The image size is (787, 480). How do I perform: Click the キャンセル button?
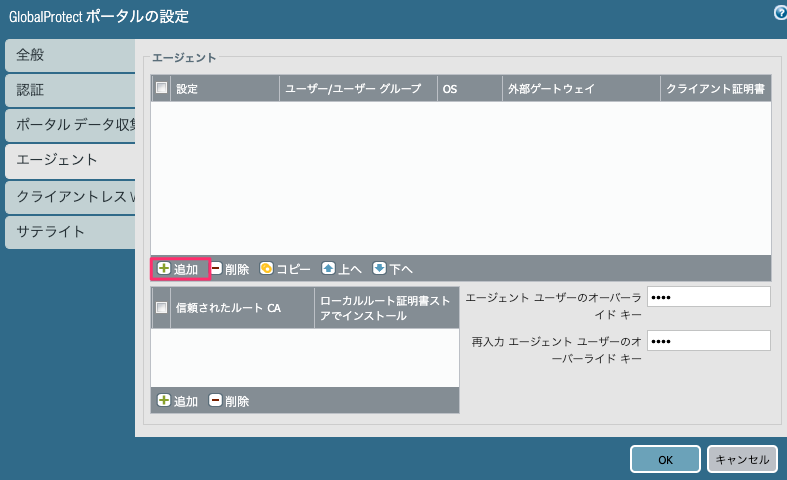742,459
